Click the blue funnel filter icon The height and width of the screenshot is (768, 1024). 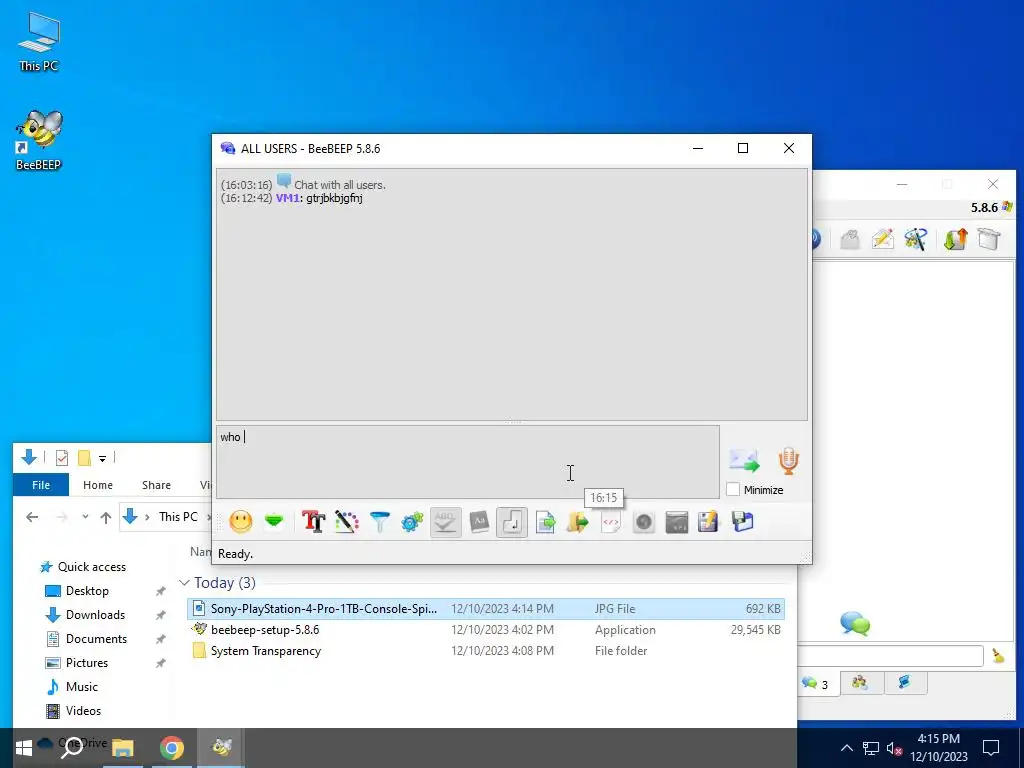379,522
